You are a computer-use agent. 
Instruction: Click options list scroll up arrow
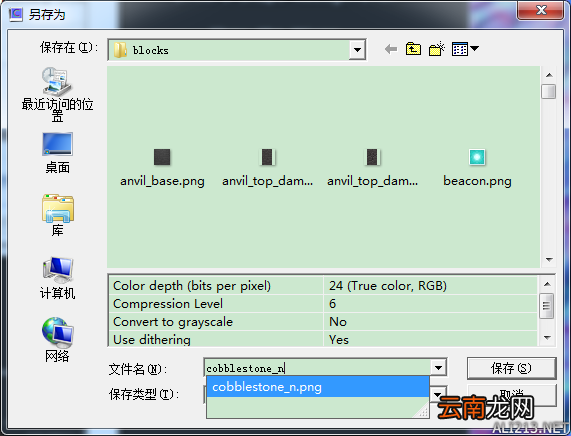[547, 284]
